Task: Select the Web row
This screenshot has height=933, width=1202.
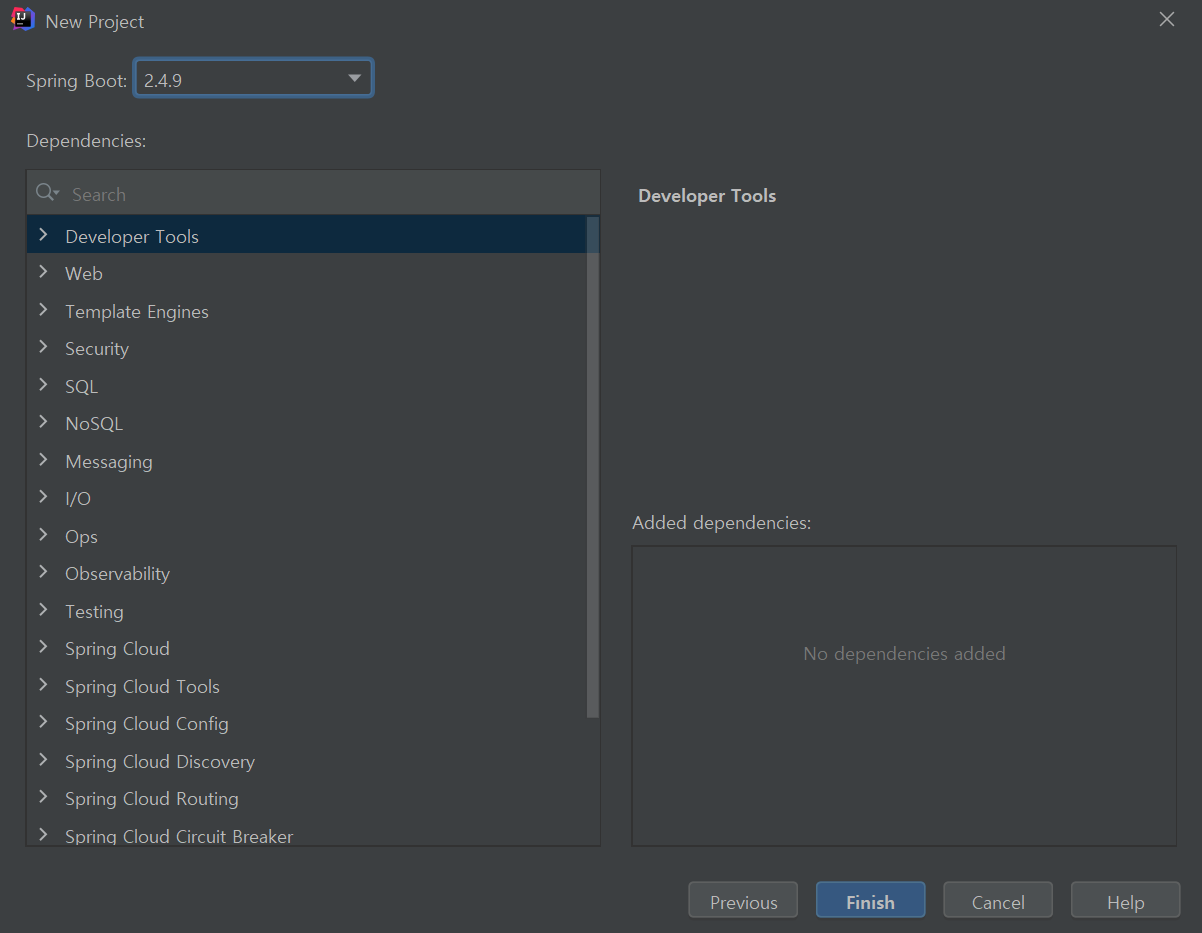Action: pyautogui.click(x=307, y=273)
